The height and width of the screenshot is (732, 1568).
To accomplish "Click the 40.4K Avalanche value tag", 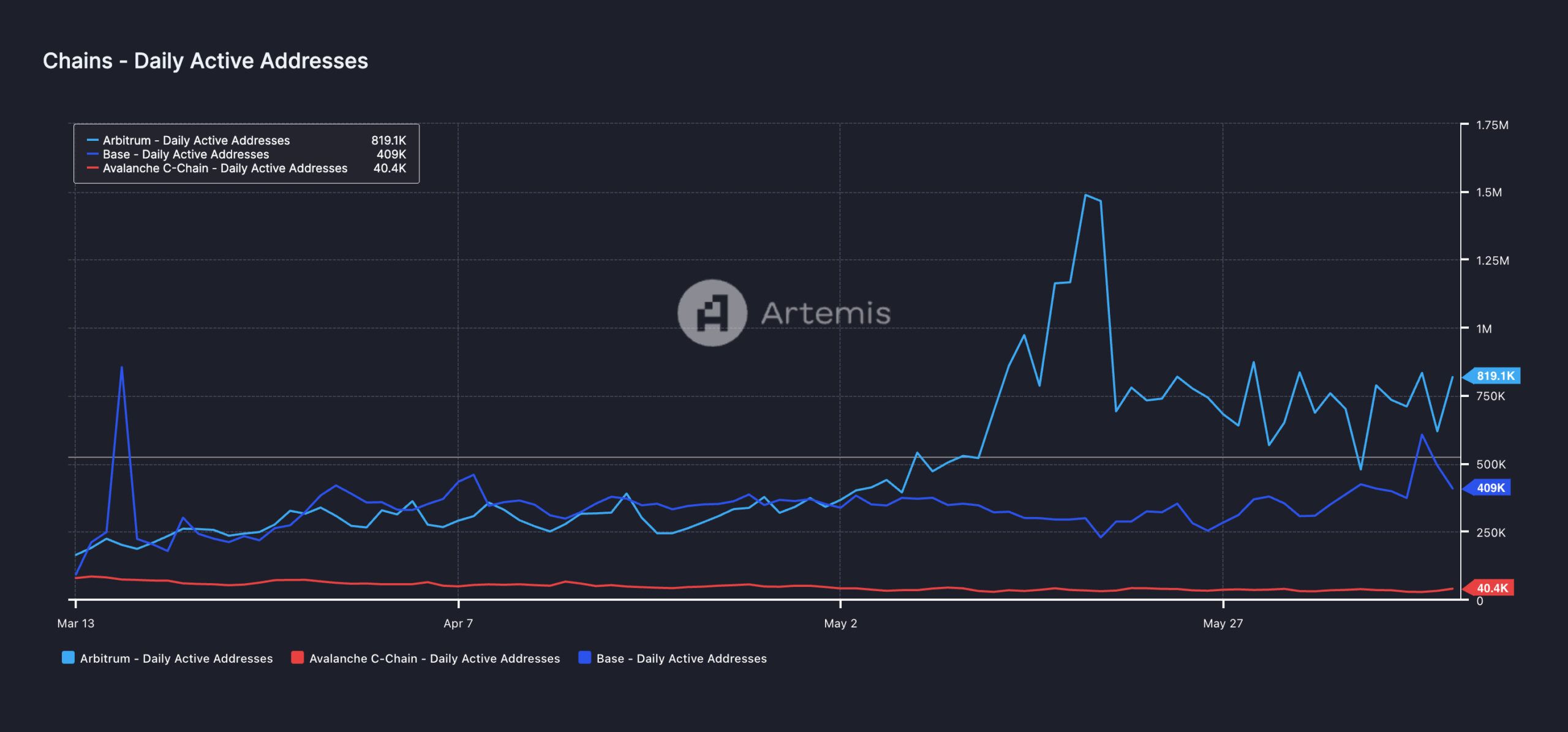I will click(1491, 588).
